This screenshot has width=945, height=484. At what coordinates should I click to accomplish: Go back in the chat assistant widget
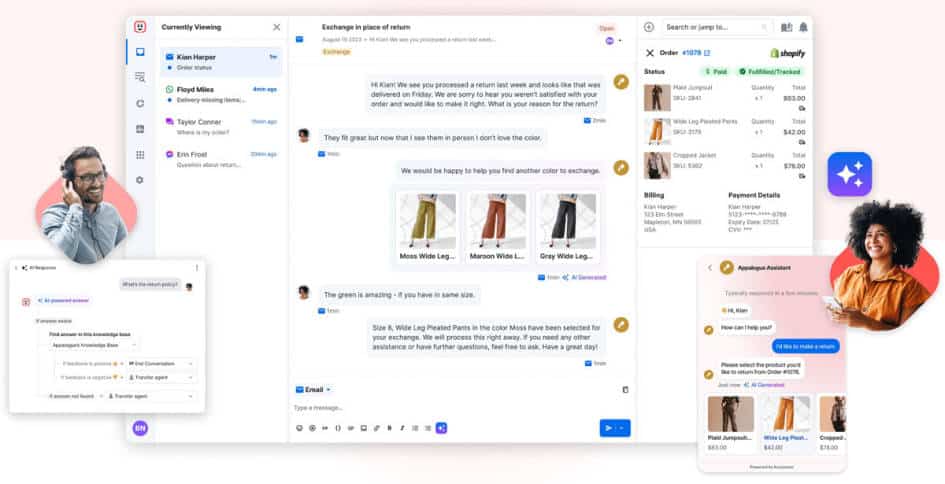click(x=710, y=268)
